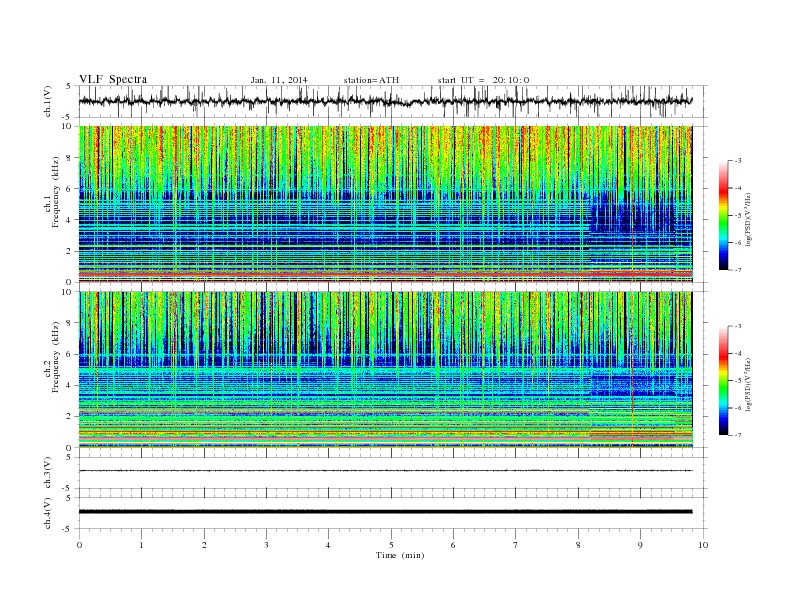792x612 pixels.
Task: Click time axis tick label "7"
Action: click(x=516, y=545)
